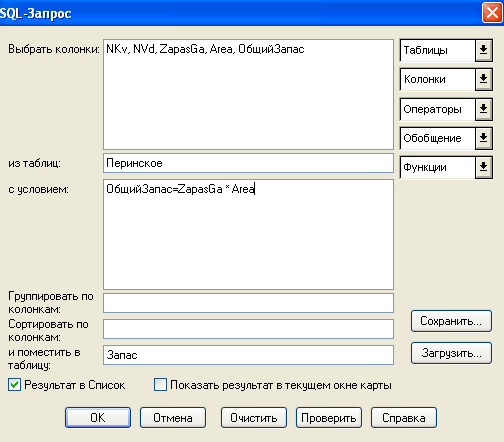Screen dimensions: 504x442
Task: Click the Загрузить... button
Action: coord(451,353)
